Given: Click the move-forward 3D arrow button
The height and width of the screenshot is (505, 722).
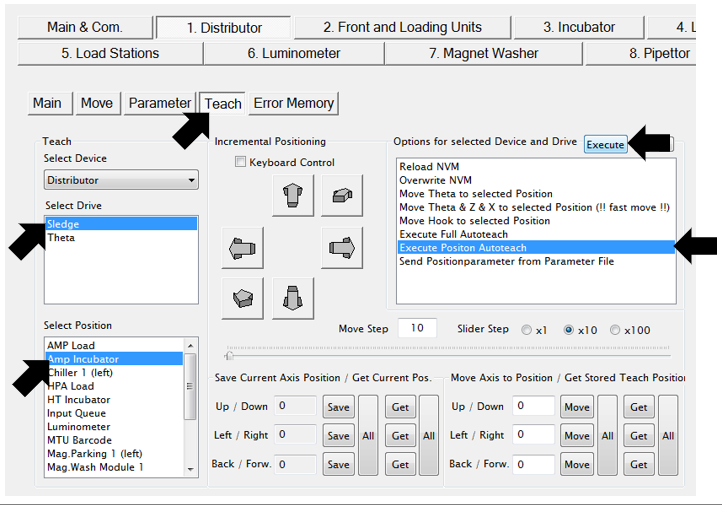Looking at the screenshot, I should tap(243, 298).
